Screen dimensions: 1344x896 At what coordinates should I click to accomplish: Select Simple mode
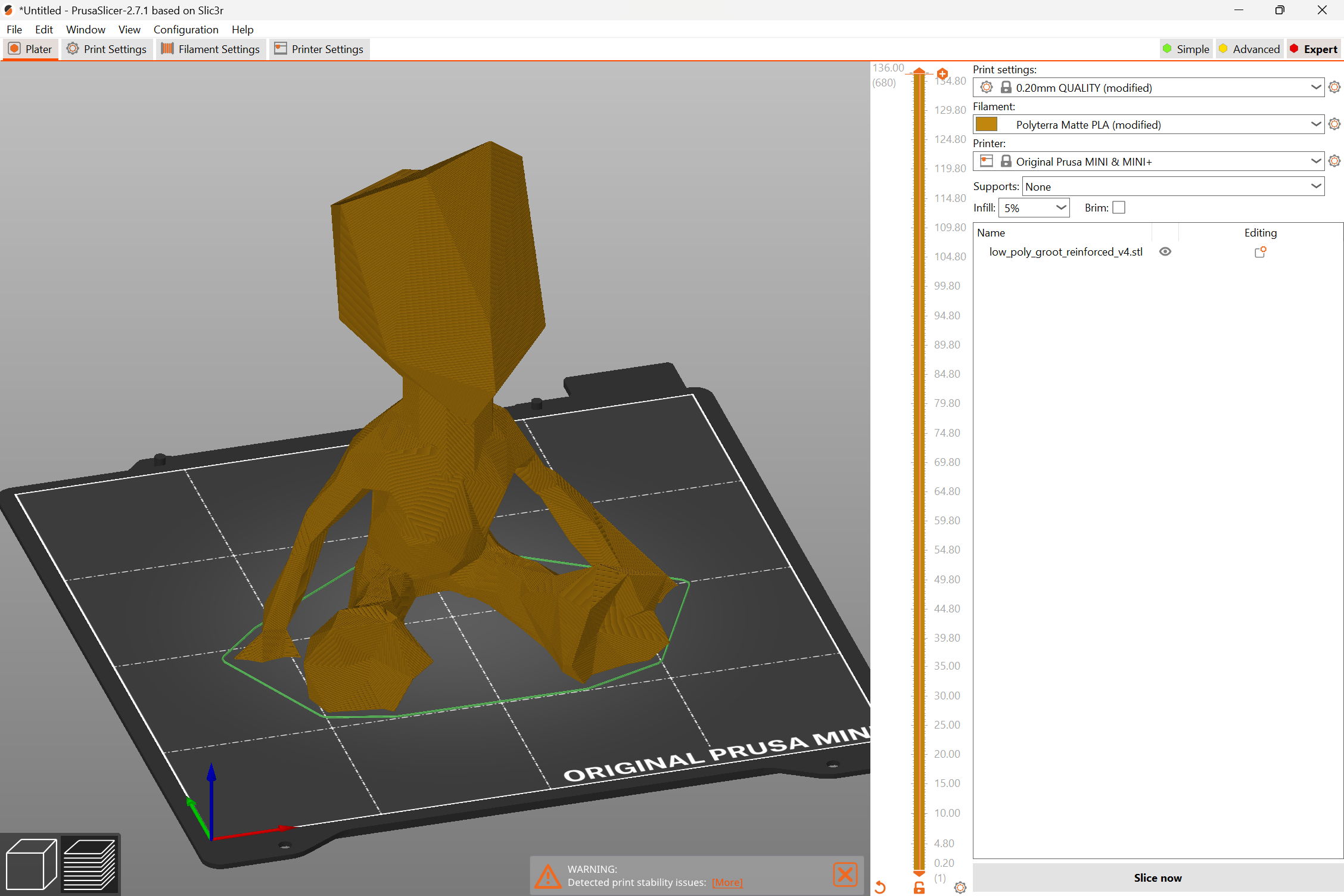tap(1186, 49)
